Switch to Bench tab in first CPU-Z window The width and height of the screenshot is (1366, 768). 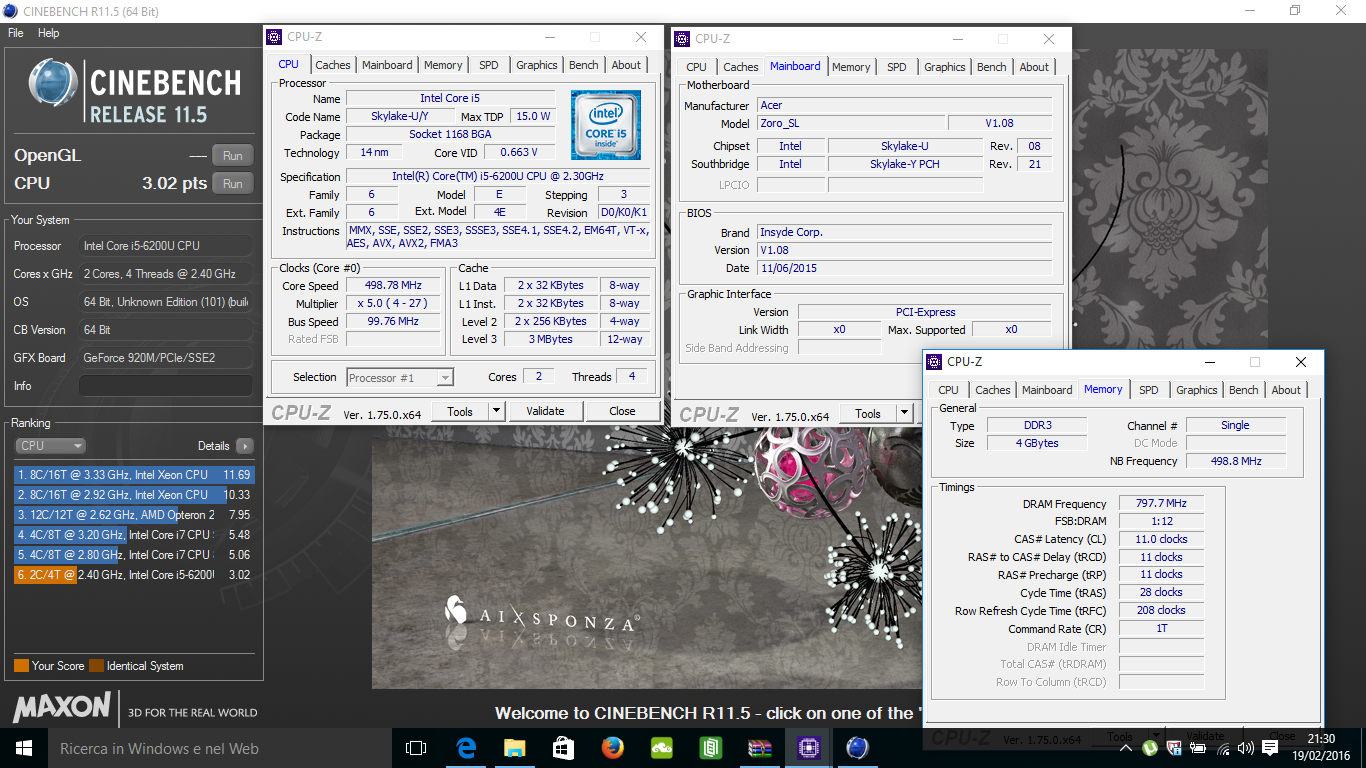coord(584,65)
